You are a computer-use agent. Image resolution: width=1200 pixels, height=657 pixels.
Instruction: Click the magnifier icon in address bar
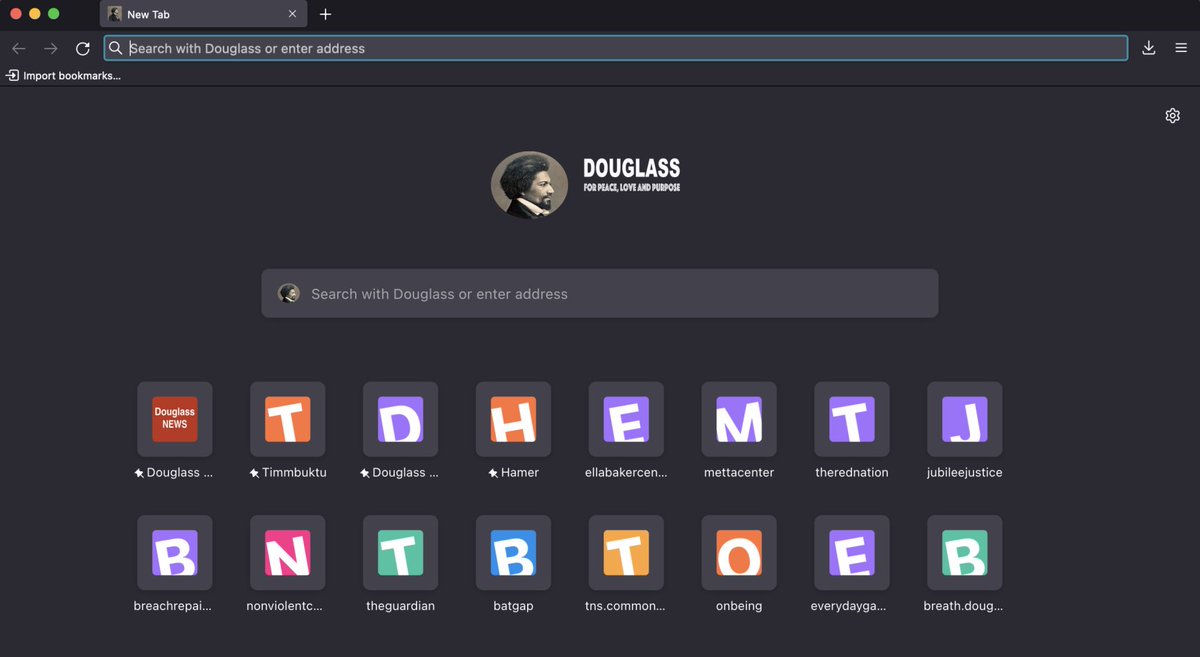tap(115, 47)
